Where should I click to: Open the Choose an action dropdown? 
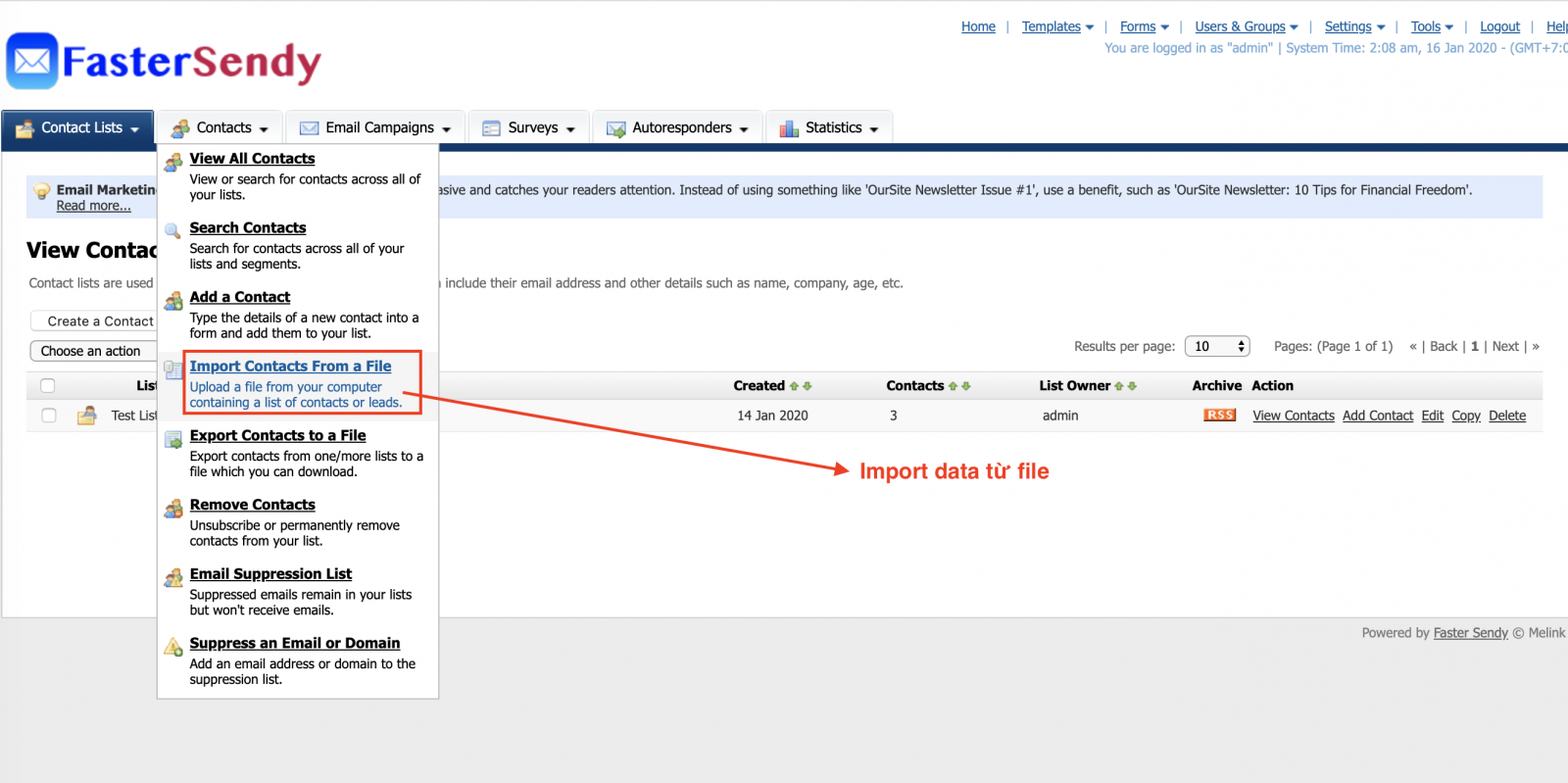pyautogui.click(x=91, y=351)
